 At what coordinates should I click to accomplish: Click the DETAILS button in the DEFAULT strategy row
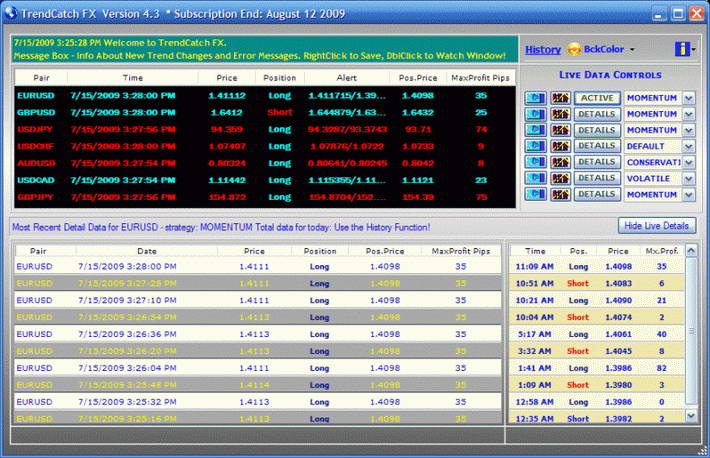click(597, 146)
